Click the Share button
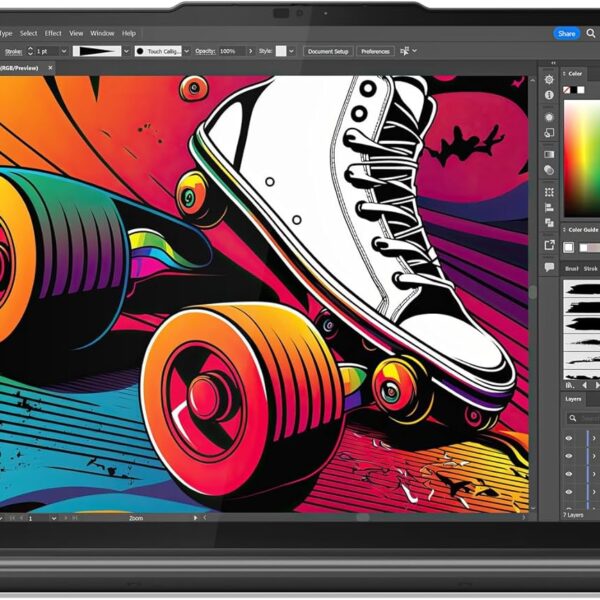The width and height of the screenshot is (600, 600). (567, 34)
